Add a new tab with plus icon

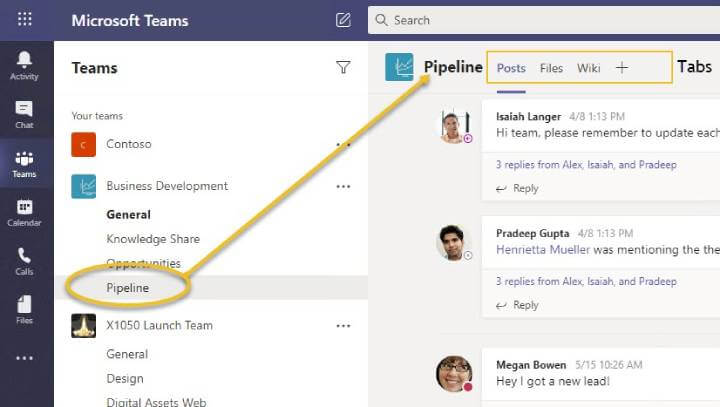click(622, 68)
